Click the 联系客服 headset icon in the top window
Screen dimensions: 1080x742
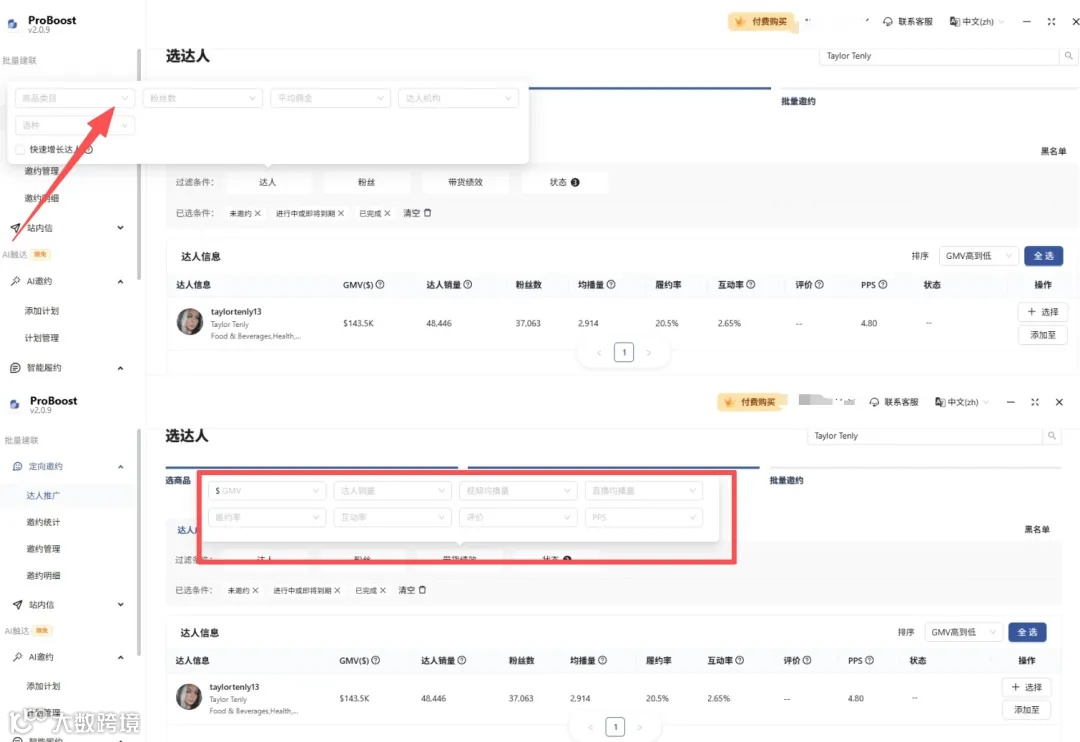click(x=888, y=21)
